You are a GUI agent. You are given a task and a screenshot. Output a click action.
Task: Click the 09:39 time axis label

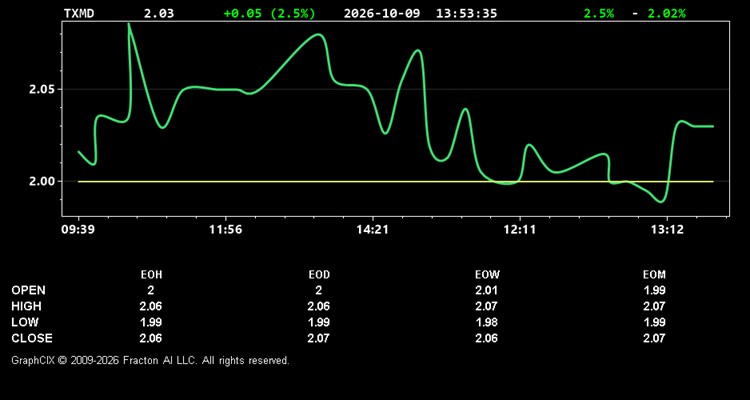(78, 230)
